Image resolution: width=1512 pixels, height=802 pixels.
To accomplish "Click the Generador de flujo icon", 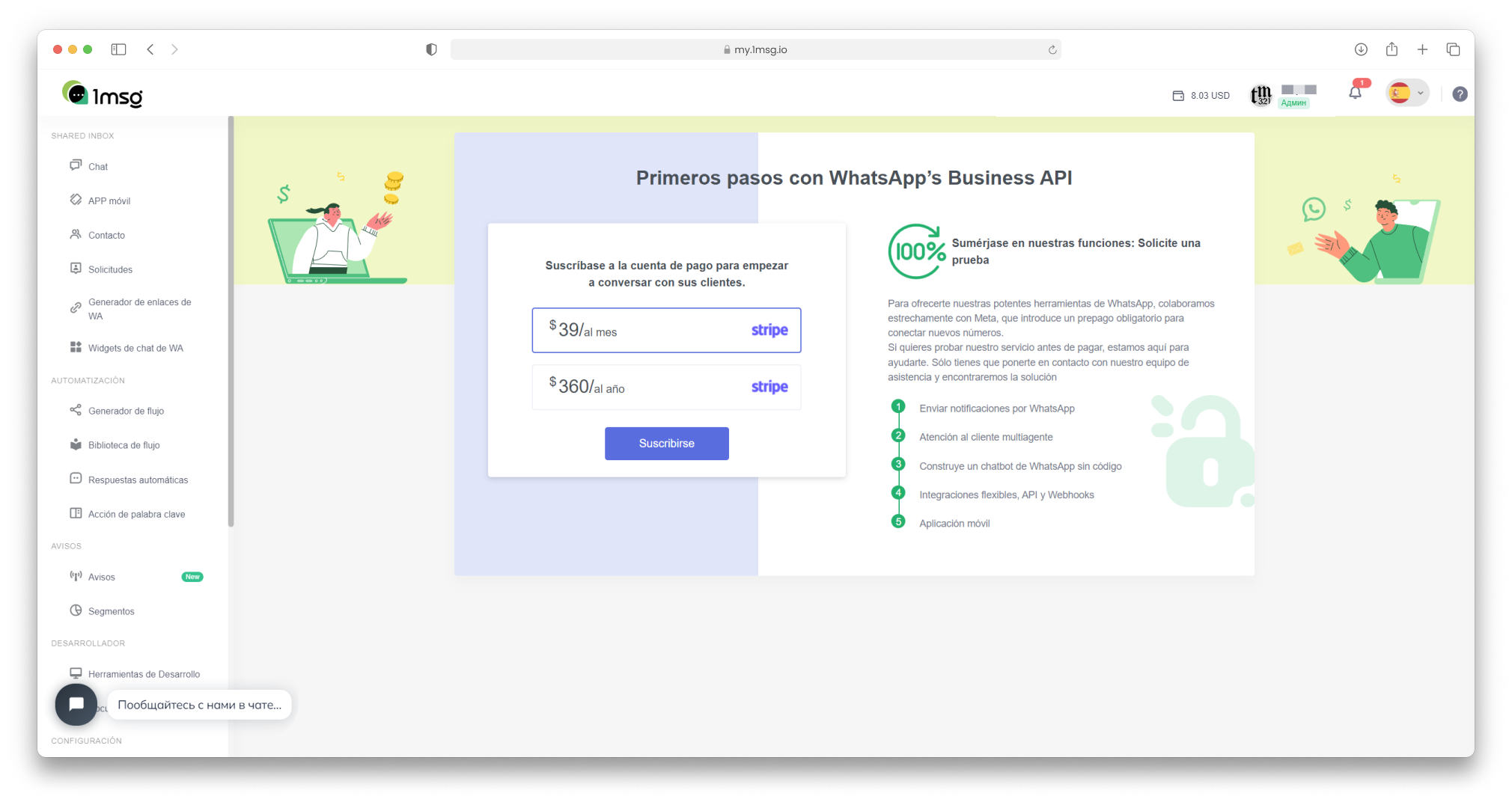I will click(76, 410).
